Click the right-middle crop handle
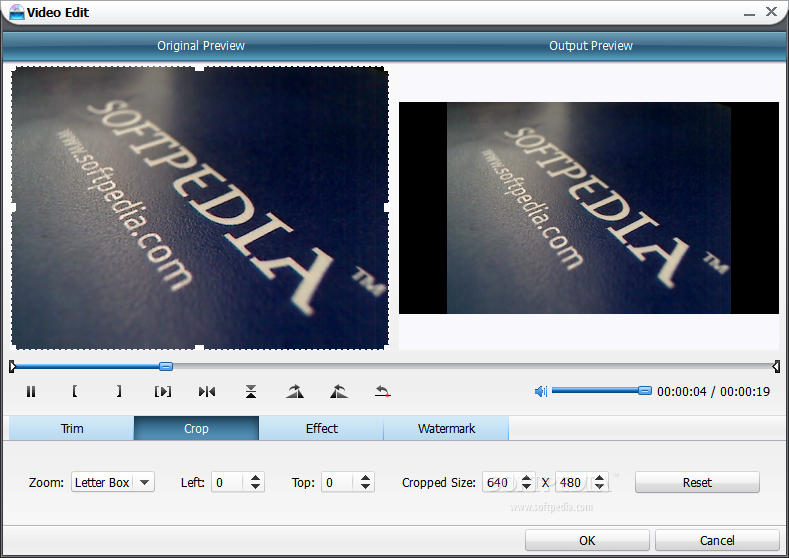 point(386,207)
